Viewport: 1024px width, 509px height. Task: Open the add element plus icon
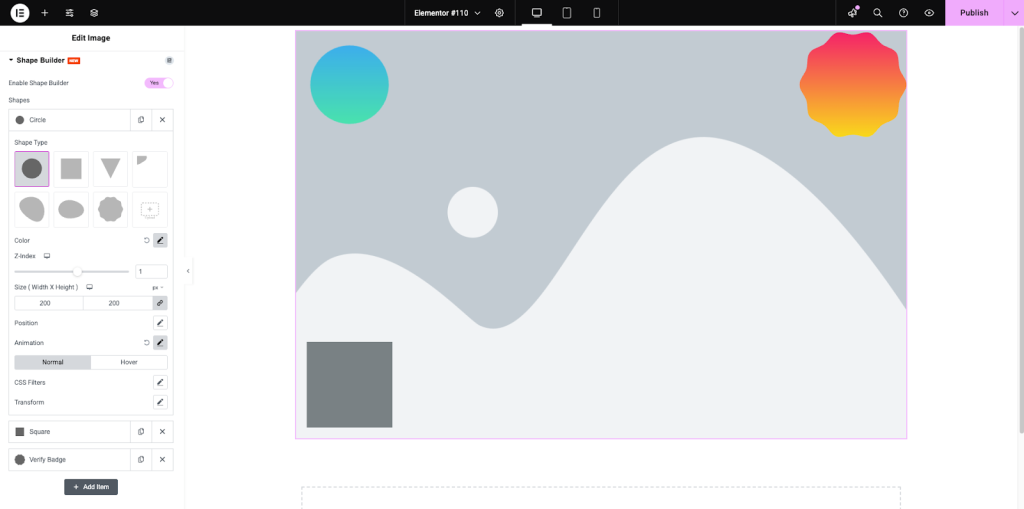[44, 13]
